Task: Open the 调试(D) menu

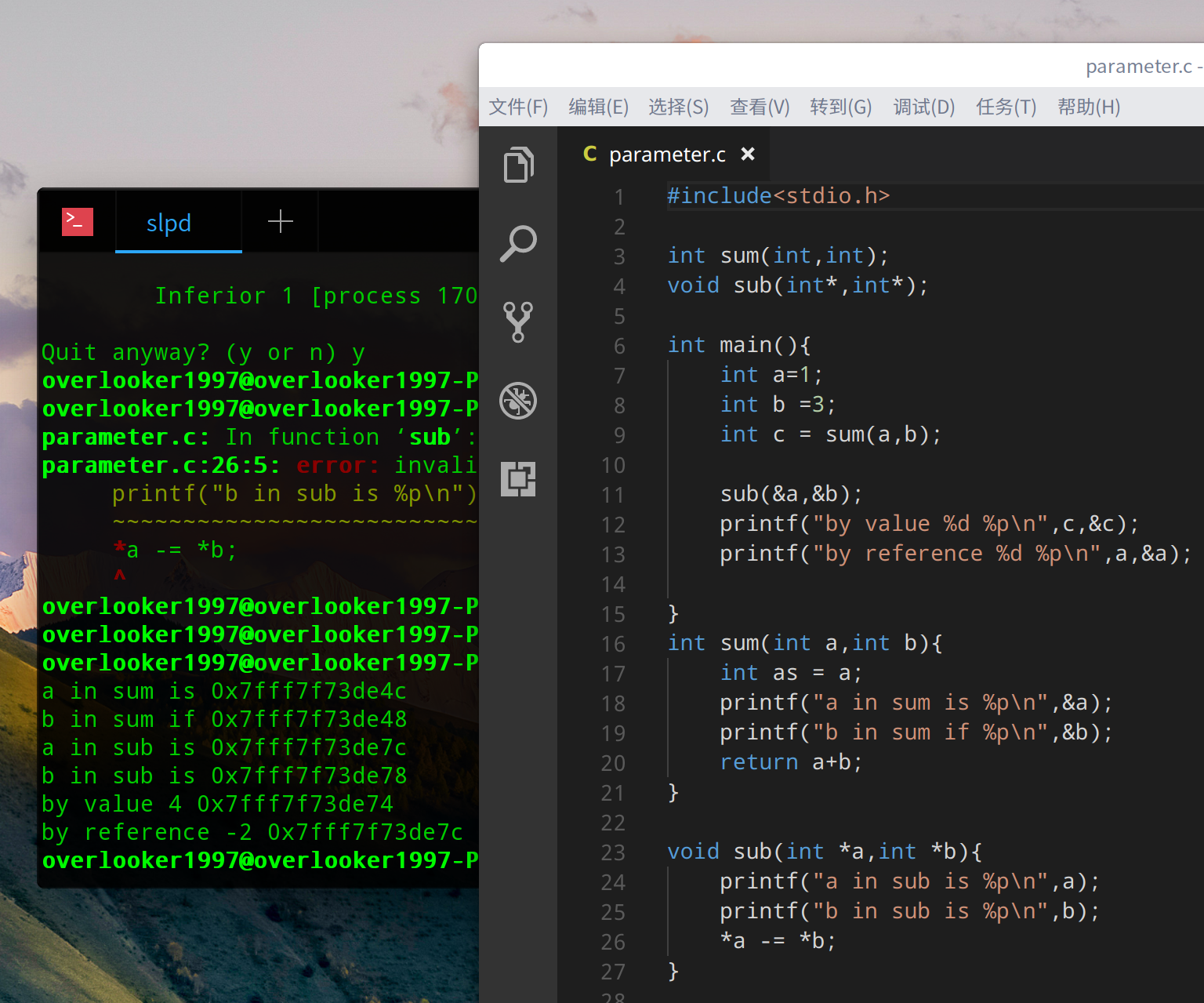Action: (x=923, y=107)
